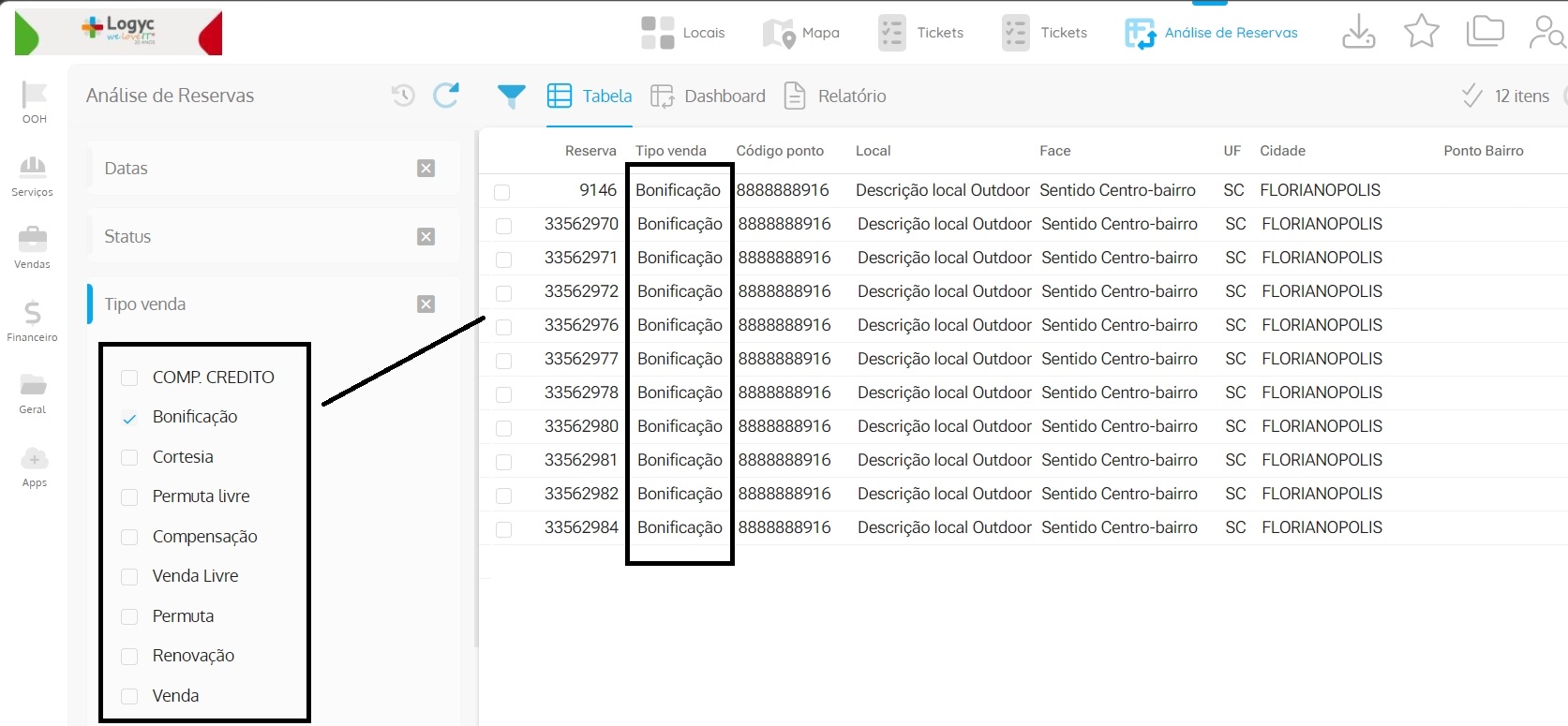Click the funnel filter icon
Viewport: 1568px width, 726px height.
(x=511, y=96)
